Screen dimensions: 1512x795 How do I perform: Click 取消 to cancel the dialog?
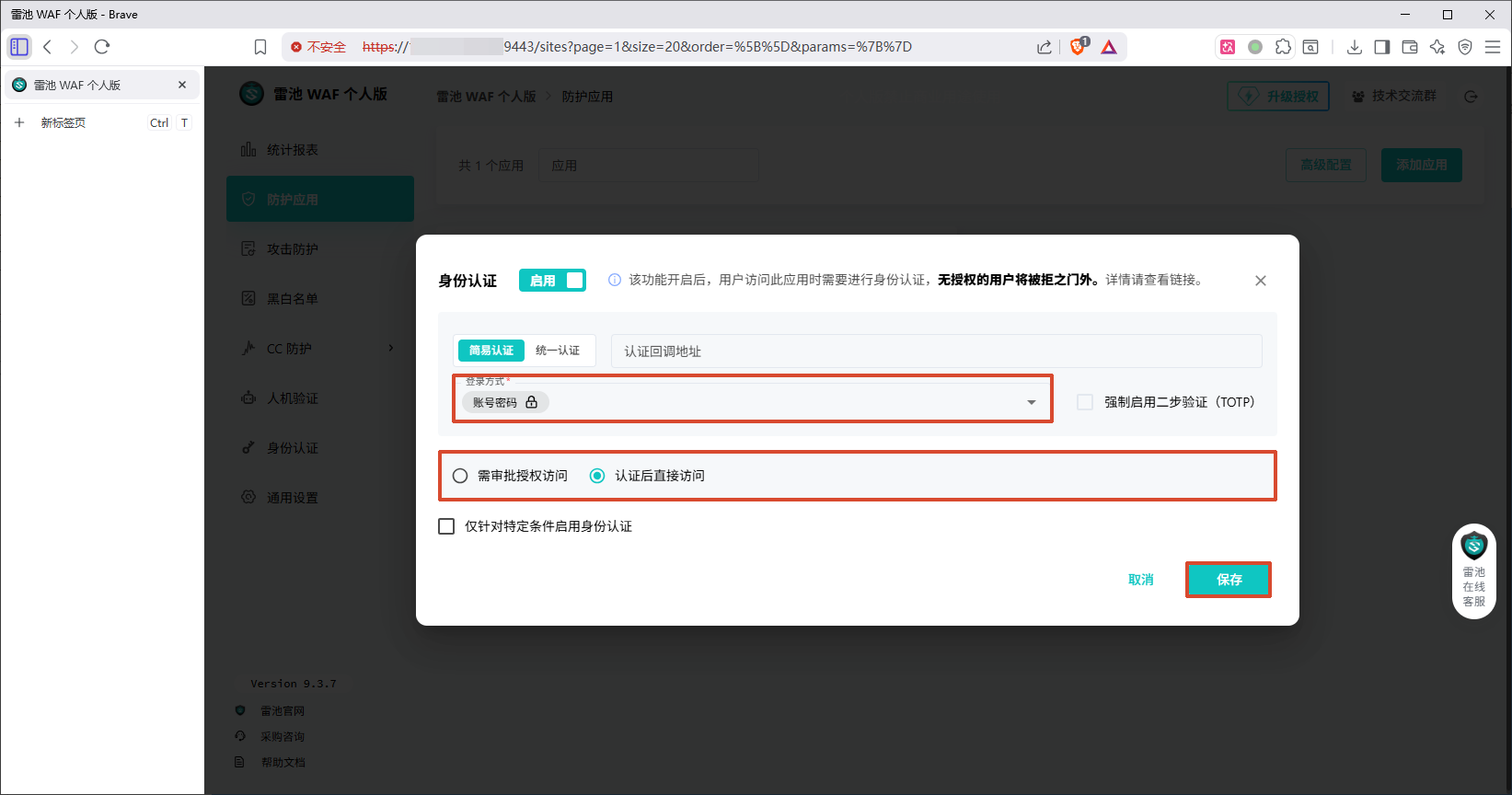click(1141, 580)
